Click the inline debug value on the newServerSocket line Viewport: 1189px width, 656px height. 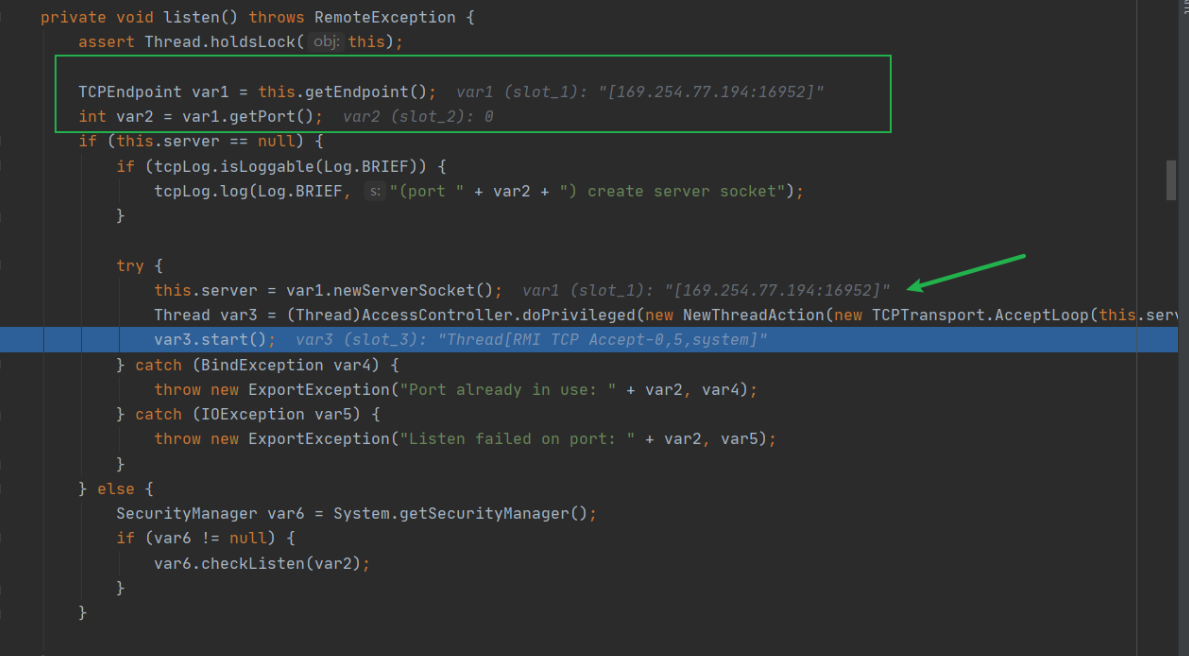tap(705, 290)
